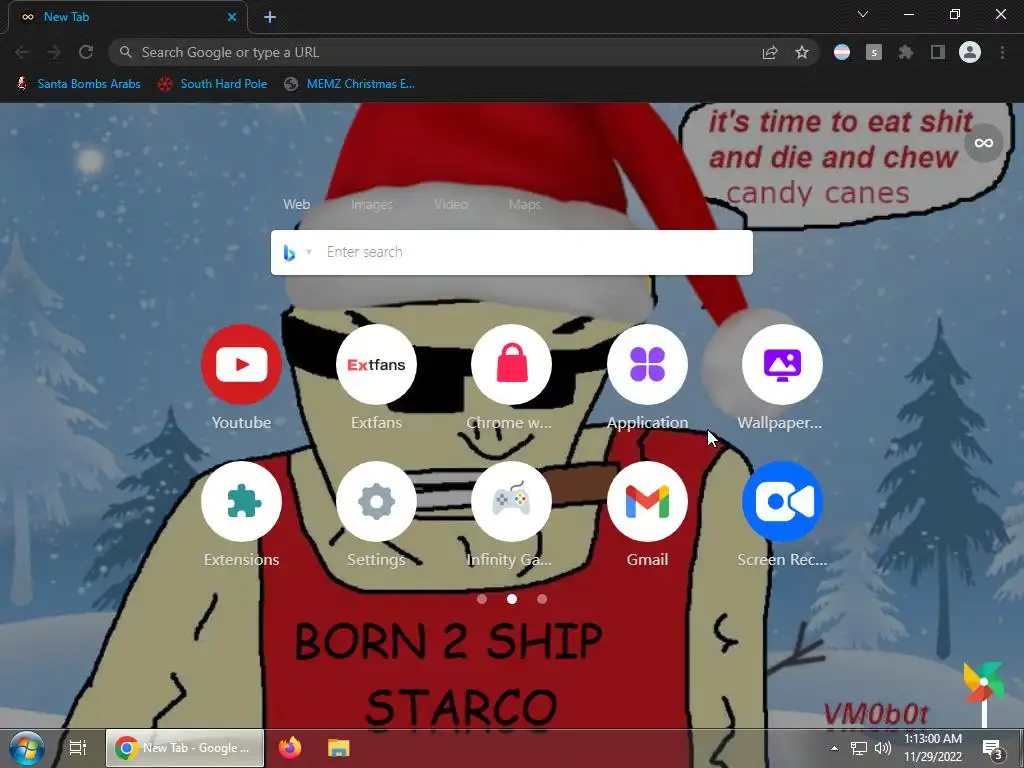1024x768 pixels.
Task: Click the pinwheel icon at bottom right
Action: [983, 682]
